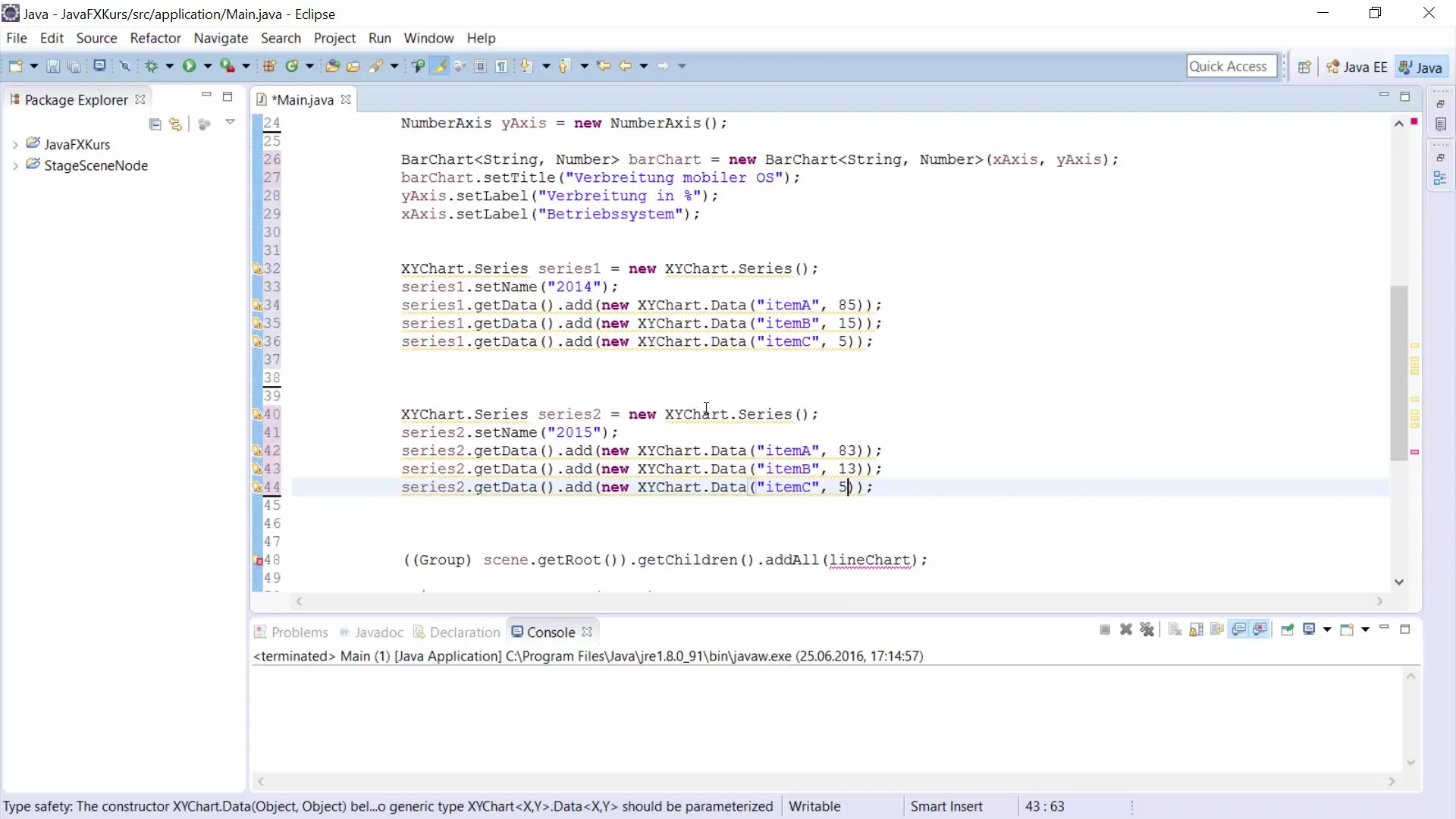Open the Run button dropdown arrow

[x=207, y=66]
